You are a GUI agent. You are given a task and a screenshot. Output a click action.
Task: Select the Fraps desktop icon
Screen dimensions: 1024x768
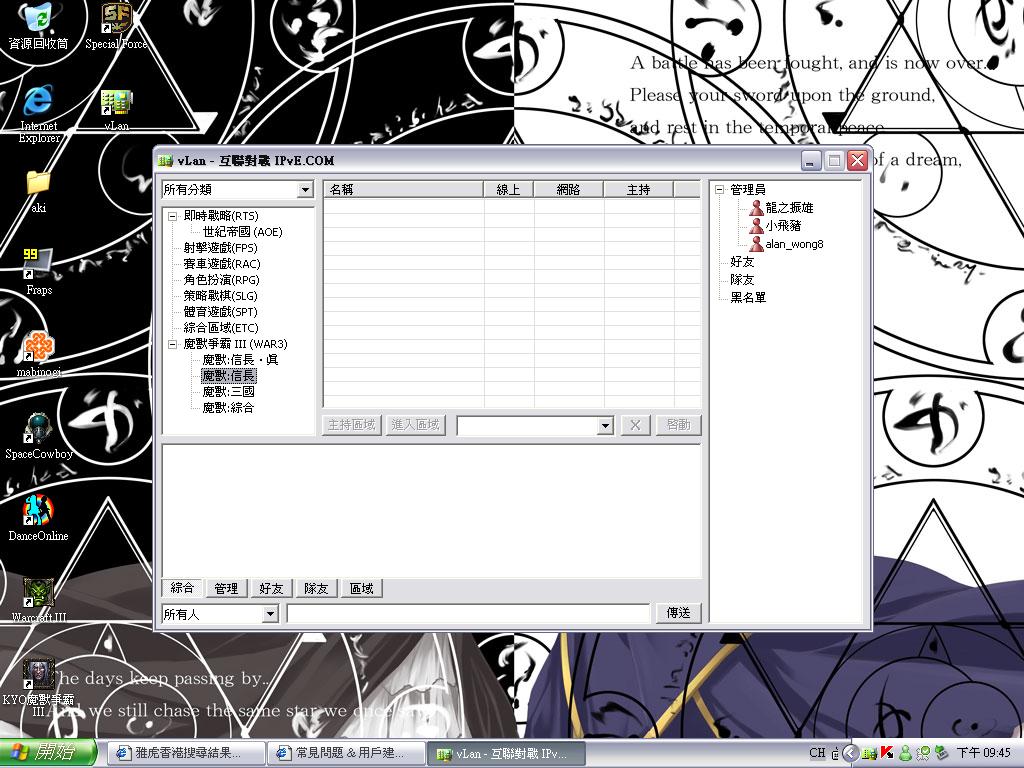[x=39, y=271]
